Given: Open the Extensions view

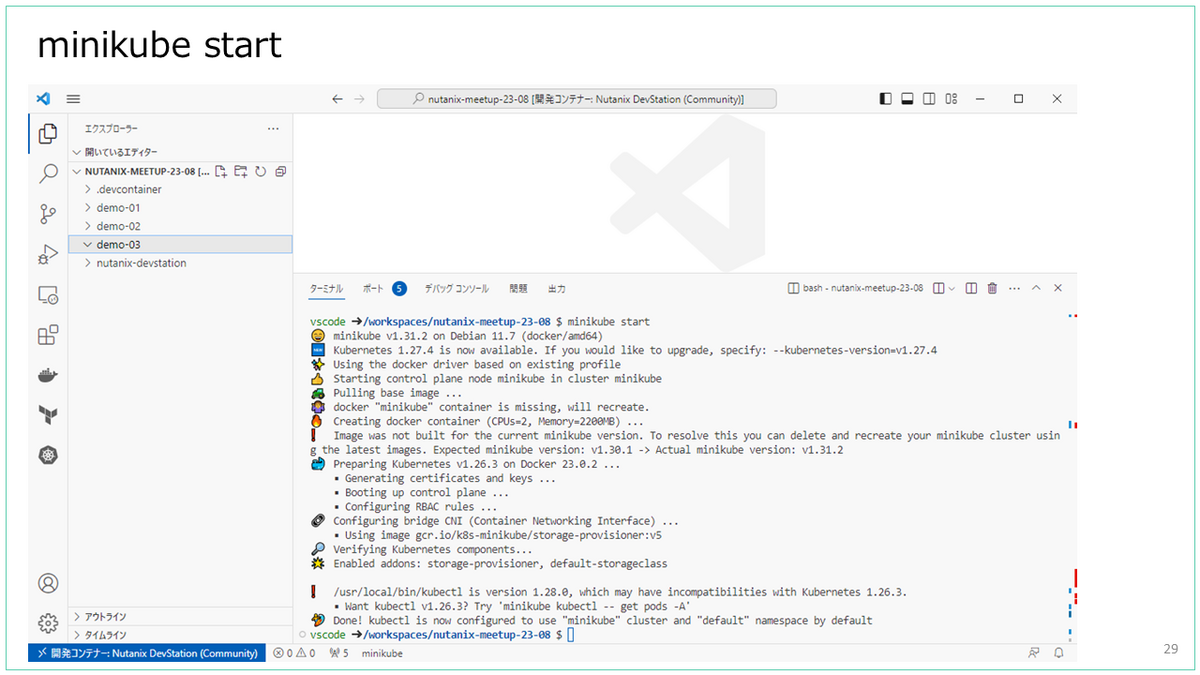Looking at the screenshot, I should point(47,335).
